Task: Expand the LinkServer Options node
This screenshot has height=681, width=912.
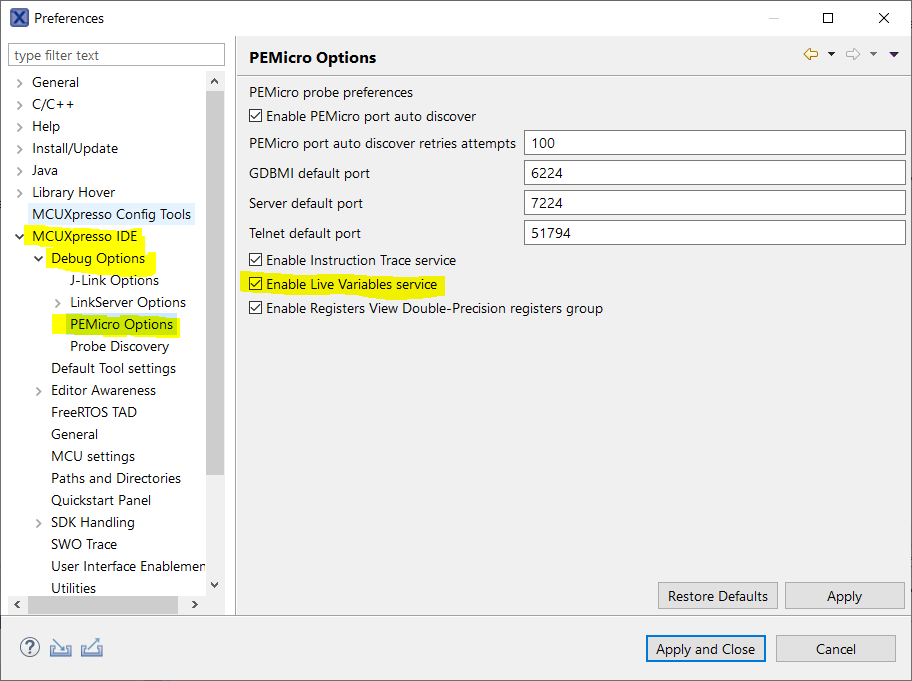Action: [x=58, y=302]
